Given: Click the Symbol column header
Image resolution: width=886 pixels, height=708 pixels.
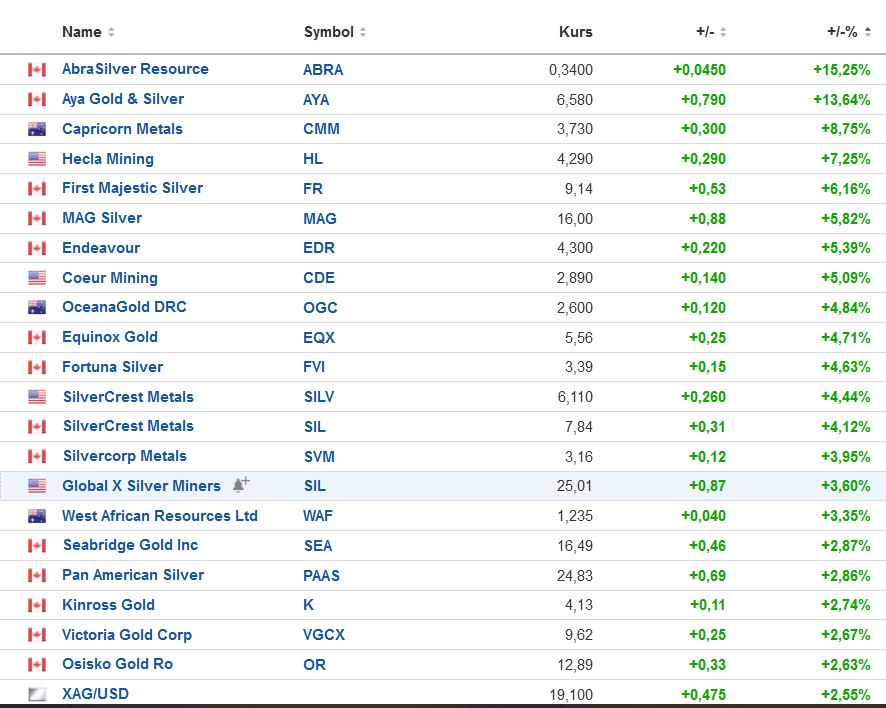Looking at the screenshot, I should click(328, 32).
